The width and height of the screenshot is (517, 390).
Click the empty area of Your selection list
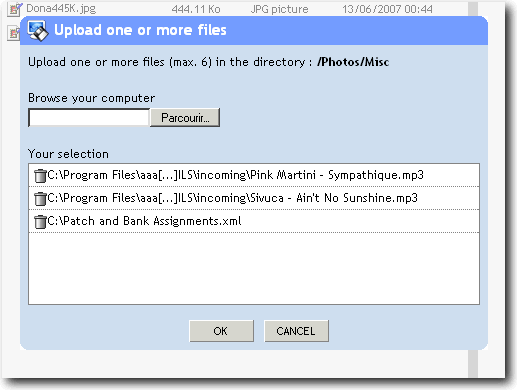pos(254,268)
